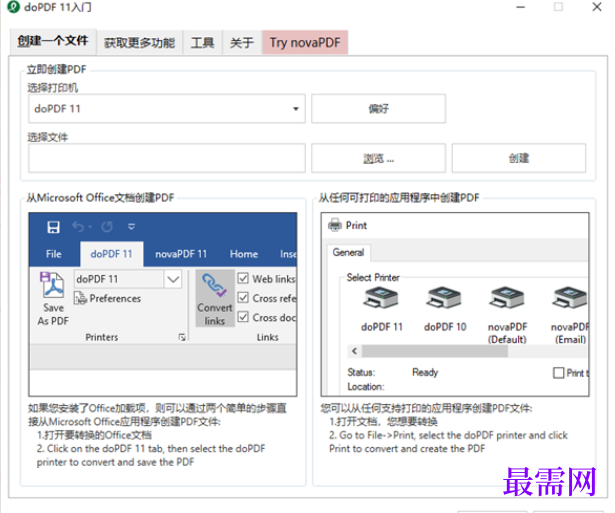Click the 'Select Printer' label

tap(373, 278)
